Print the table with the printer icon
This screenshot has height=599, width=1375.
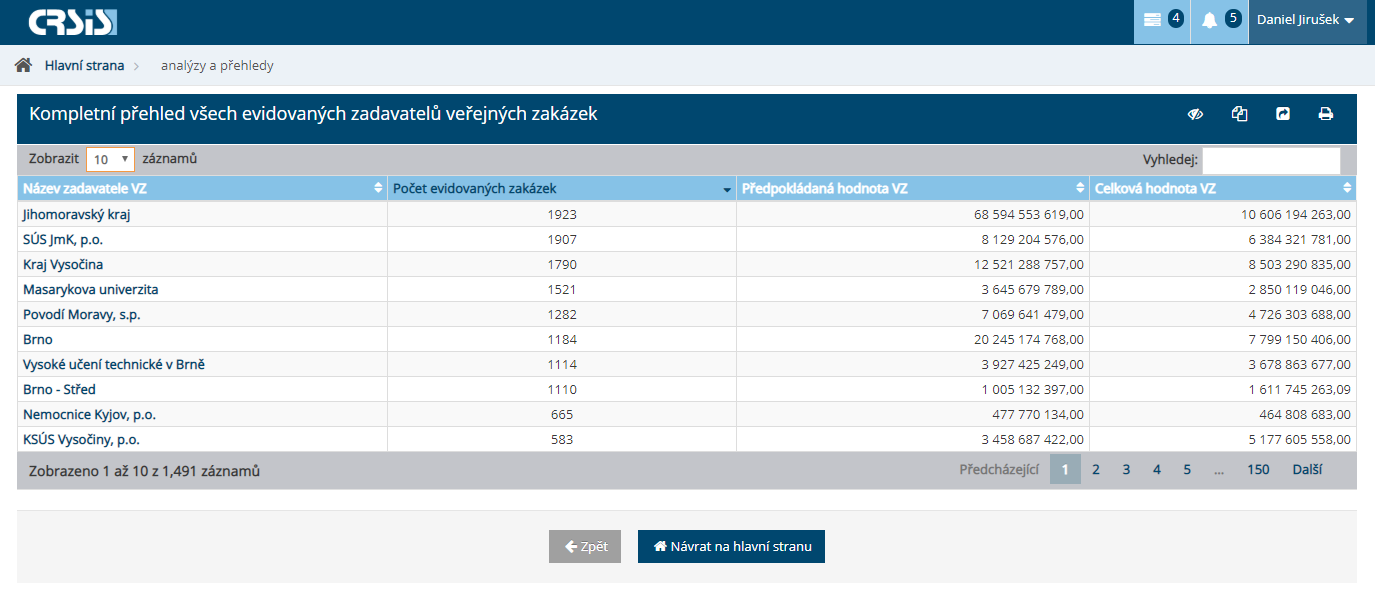(1326, 114)
